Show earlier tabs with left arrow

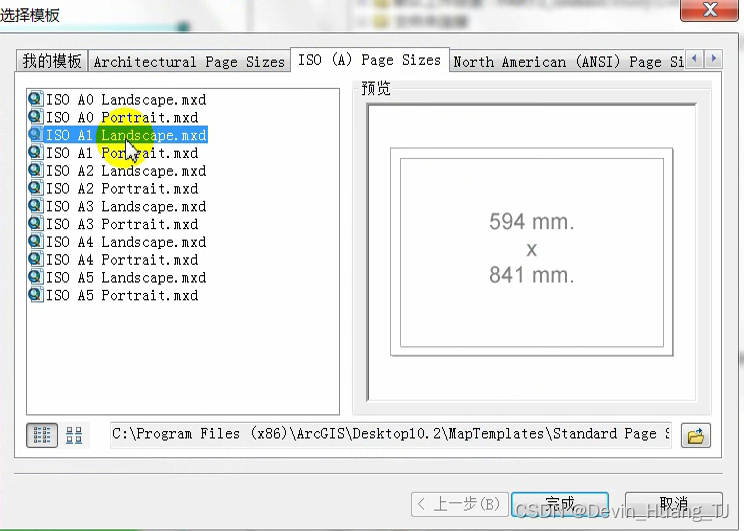[695, 59]
